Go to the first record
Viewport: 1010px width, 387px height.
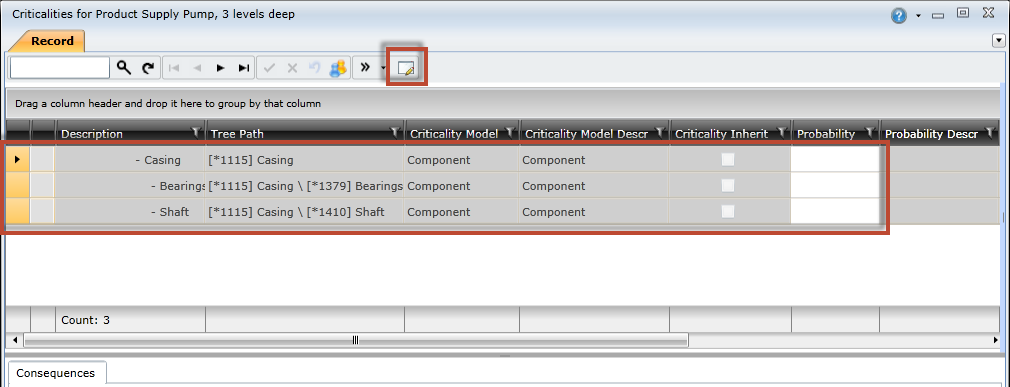174,68
